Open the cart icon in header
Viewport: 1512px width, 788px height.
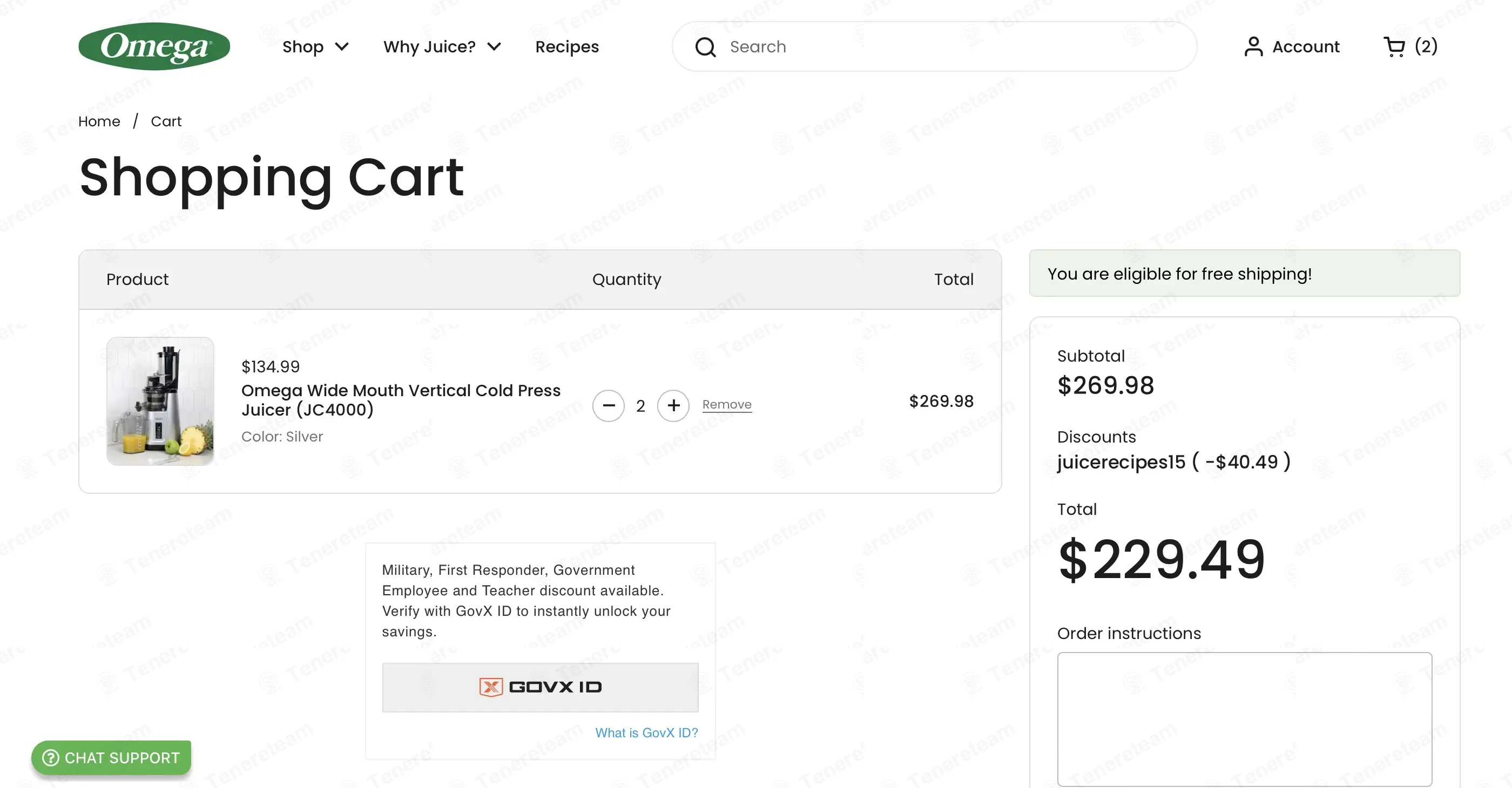point(1394,46)
